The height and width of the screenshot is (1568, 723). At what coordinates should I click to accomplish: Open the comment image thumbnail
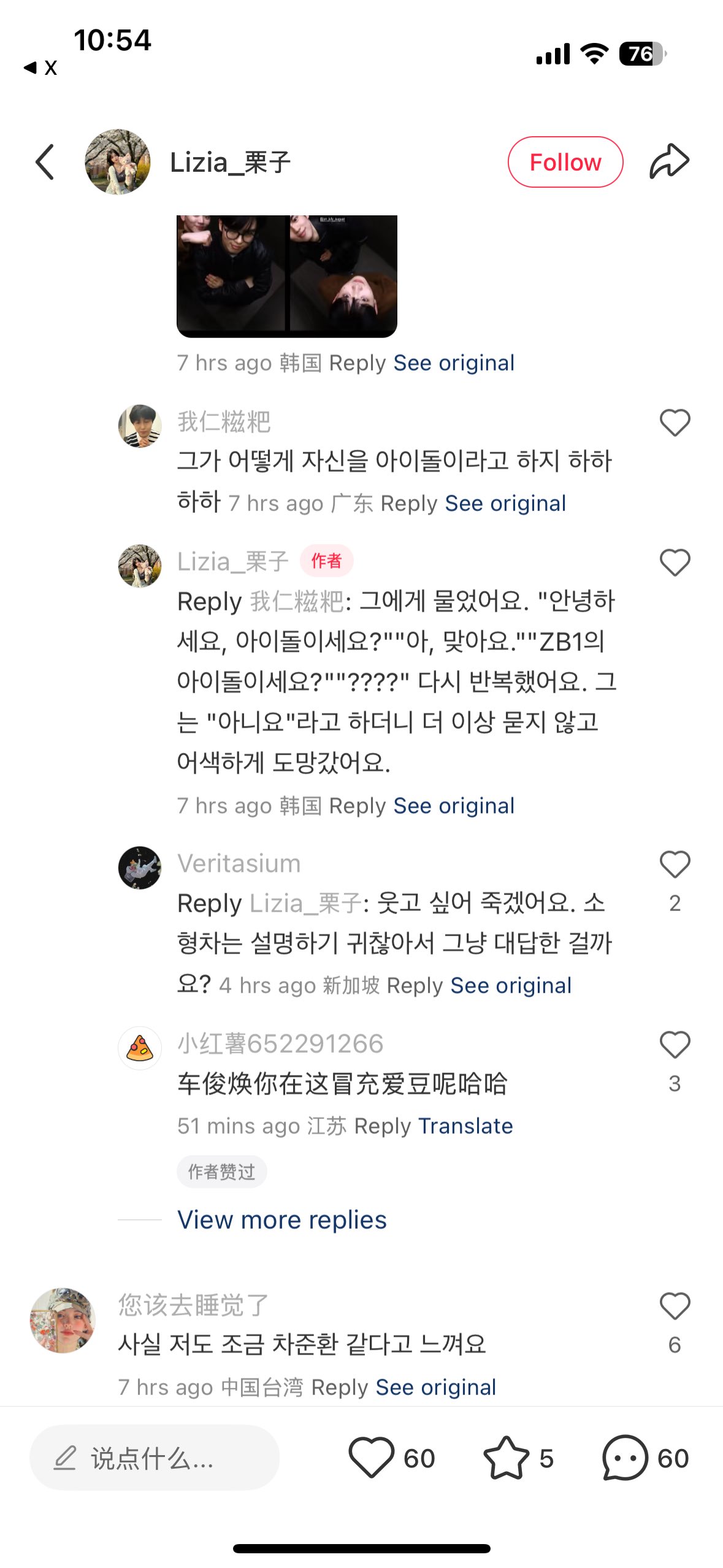click(x=287, y=276)
